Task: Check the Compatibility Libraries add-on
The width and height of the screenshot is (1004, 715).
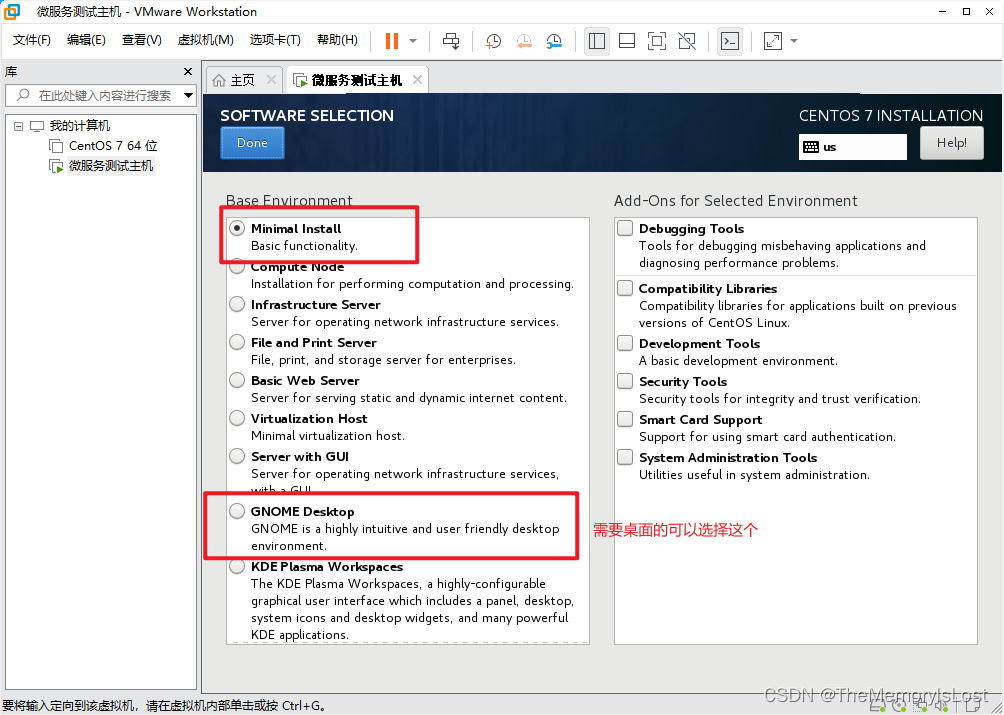Action: click(x=625, y=288)
